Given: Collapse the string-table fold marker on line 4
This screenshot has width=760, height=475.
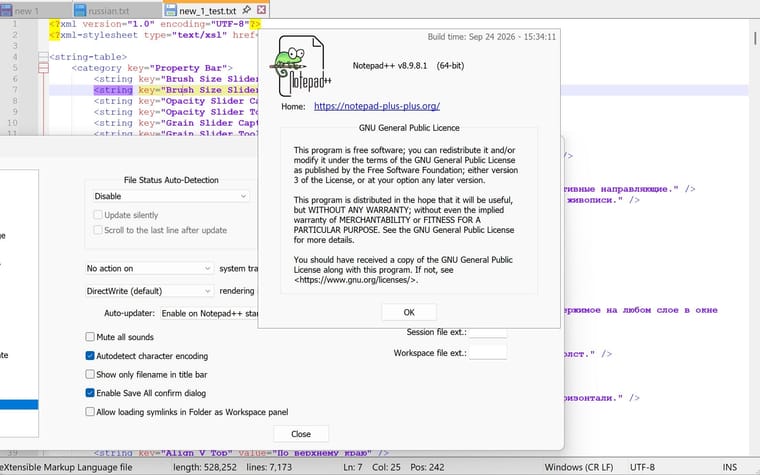Looking at the screenshot, I should pos(43,57).
